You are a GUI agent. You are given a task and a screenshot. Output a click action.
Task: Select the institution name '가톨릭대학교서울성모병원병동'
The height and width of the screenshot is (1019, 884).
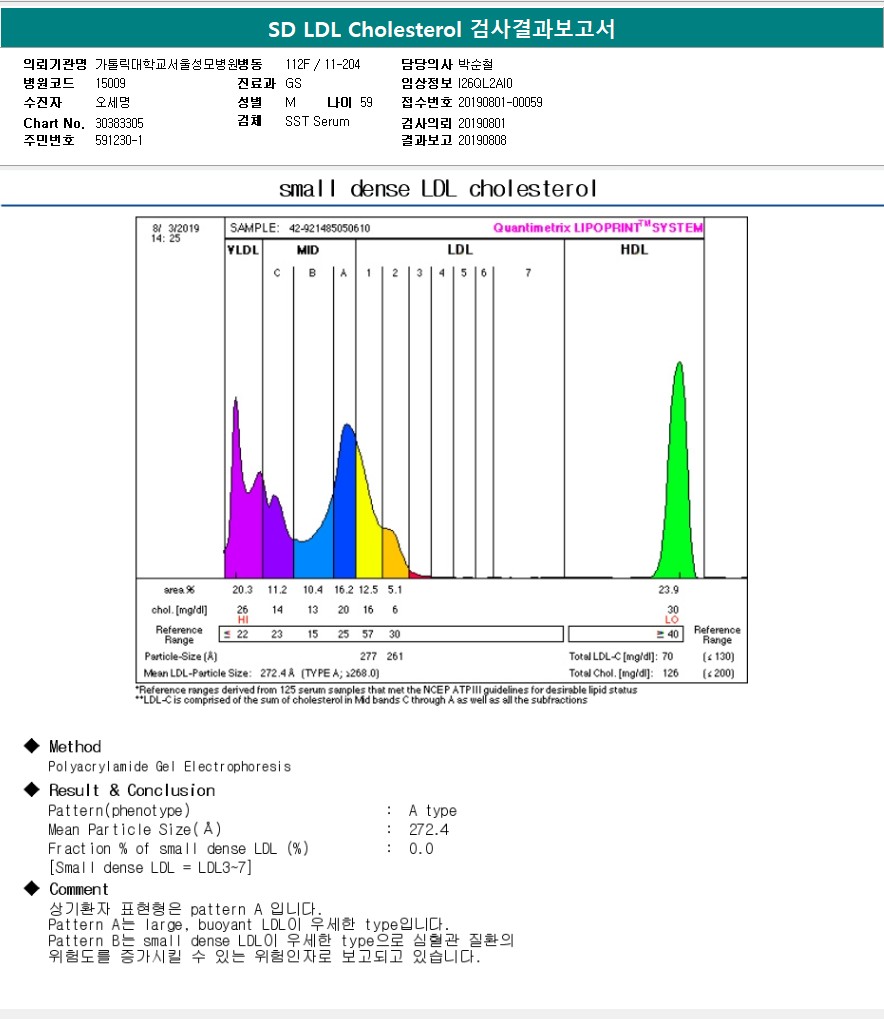coord(179,64)
